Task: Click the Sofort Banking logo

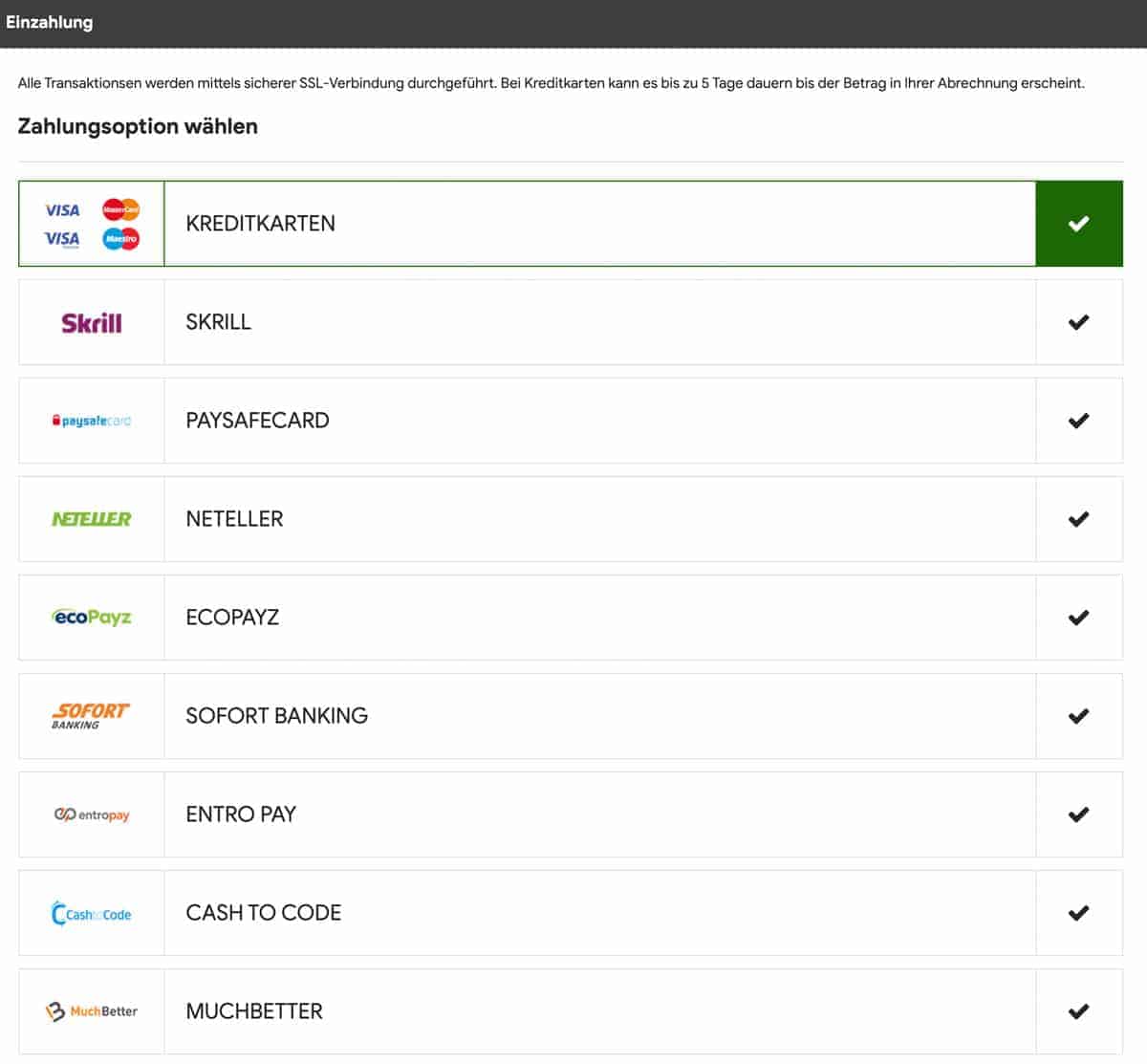Action: click(x=91, y=716)
